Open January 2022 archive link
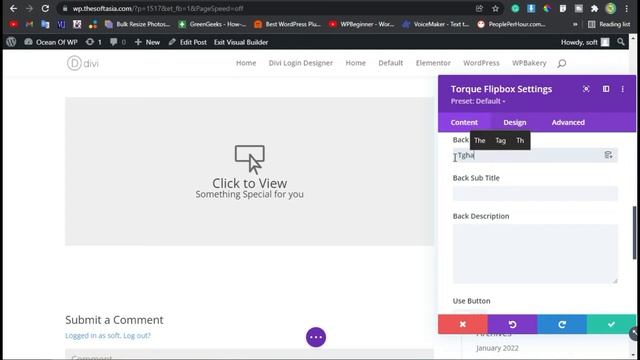This screenshot has width=640, height=360. tap(497, 348)
